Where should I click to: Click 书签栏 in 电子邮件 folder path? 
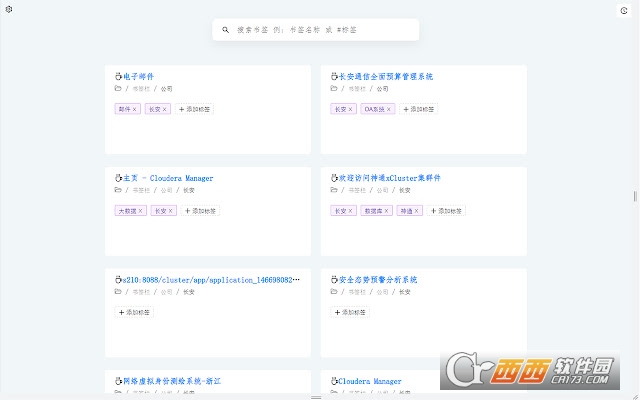pyautogui.click(x=141, y=89)
